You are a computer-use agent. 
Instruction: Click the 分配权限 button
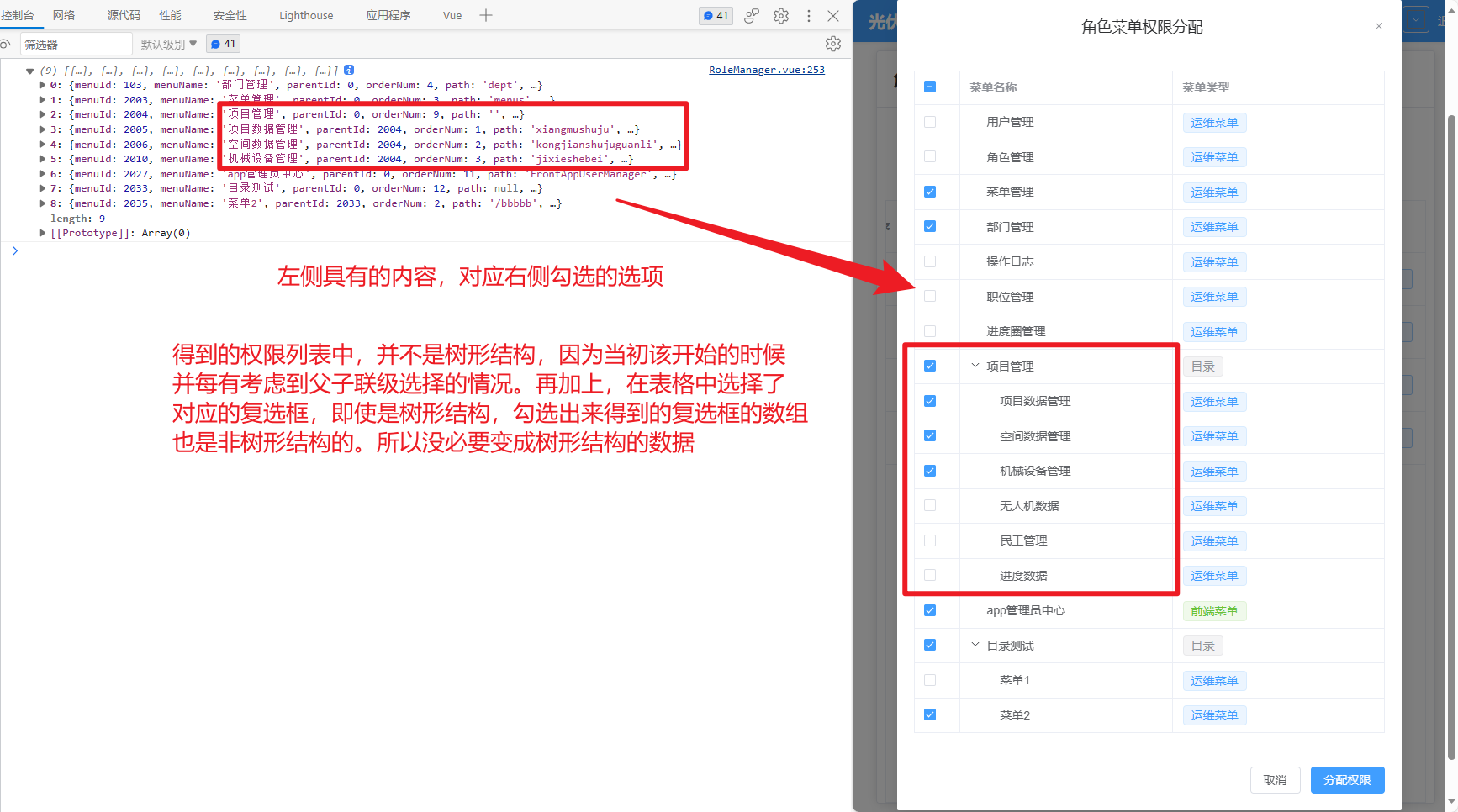[1347, 779]
